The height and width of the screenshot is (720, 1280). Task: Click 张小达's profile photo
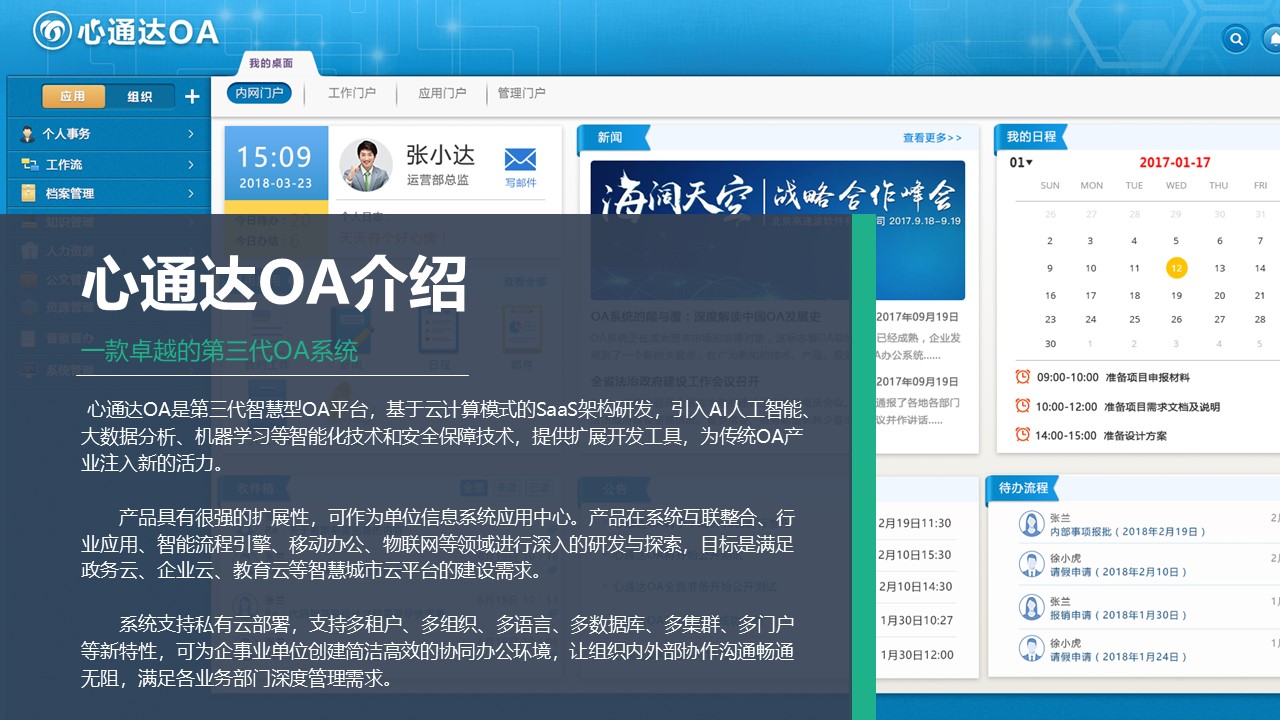tap(366, 165)
